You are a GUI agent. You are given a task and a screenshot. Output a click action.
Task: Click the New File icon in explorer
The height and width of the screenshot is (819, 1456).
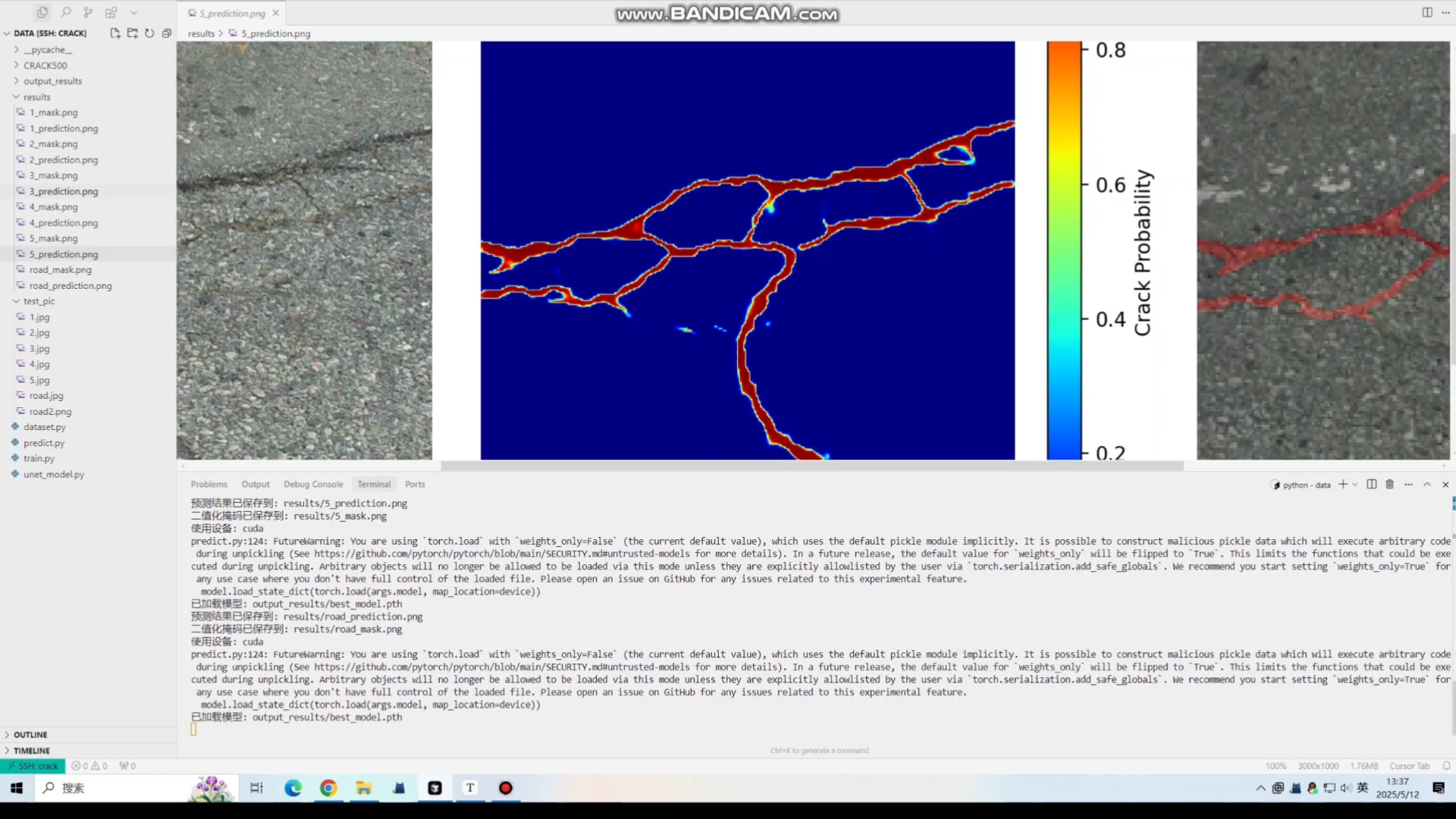click(x=115, y=33)
